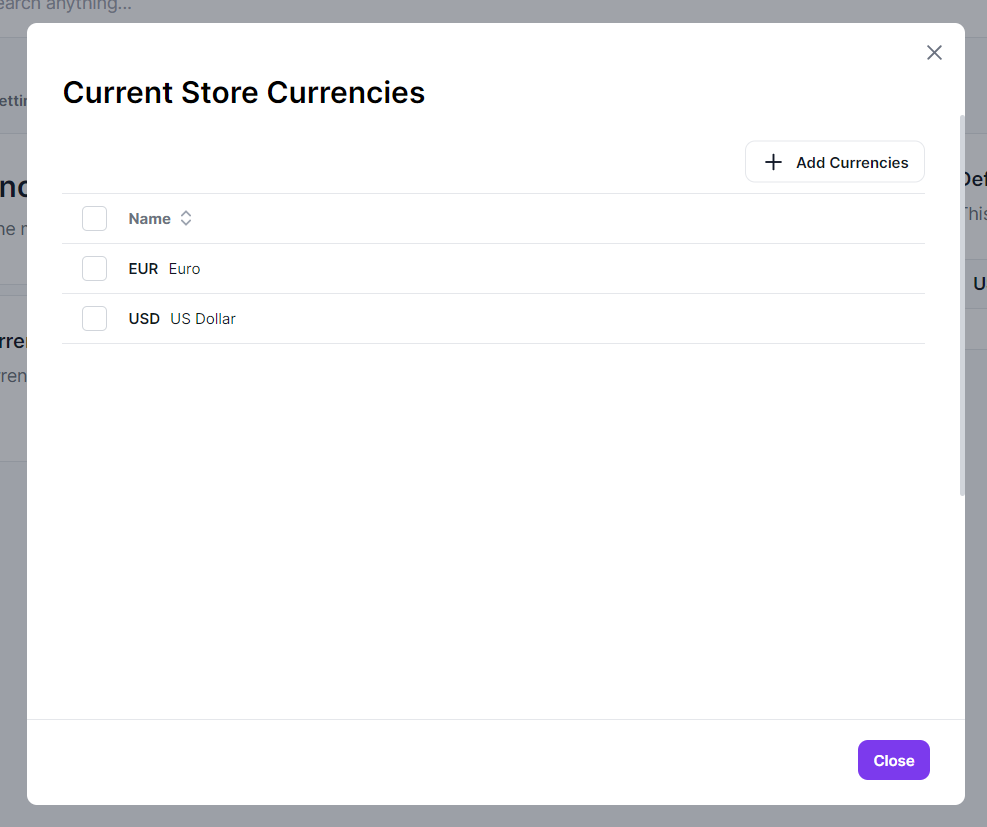Click the close cross at top right
987x827 pixels.
tap(934, 52)
